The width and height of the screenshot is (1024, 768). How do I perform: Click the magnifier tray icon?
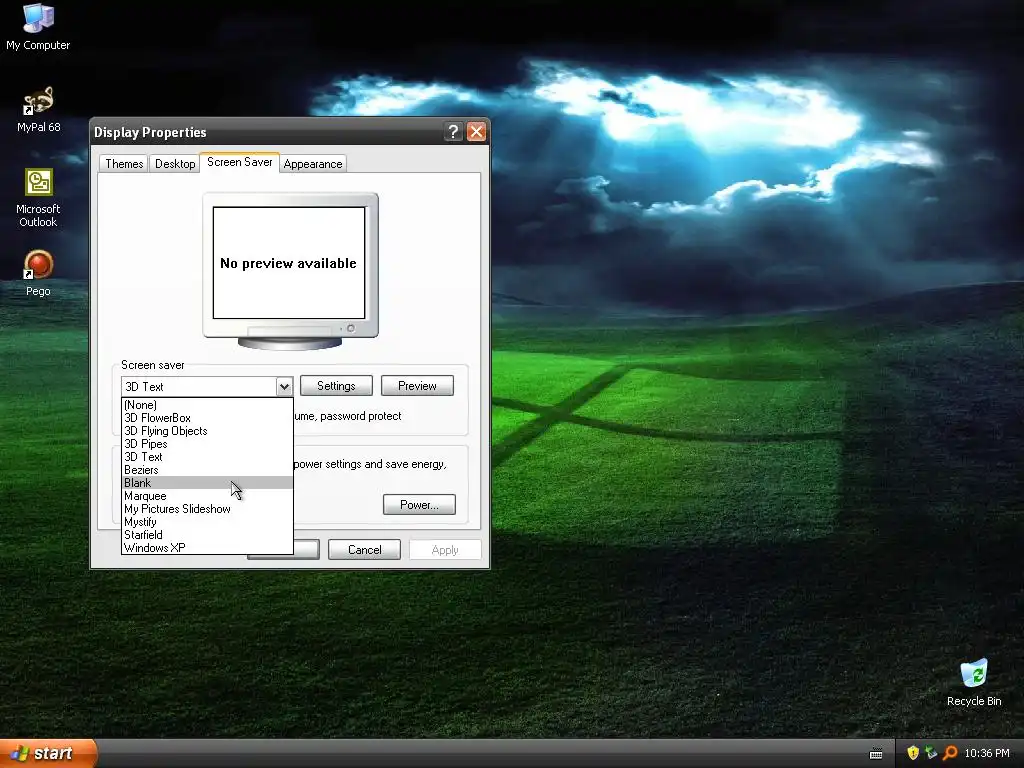[950, 753]
